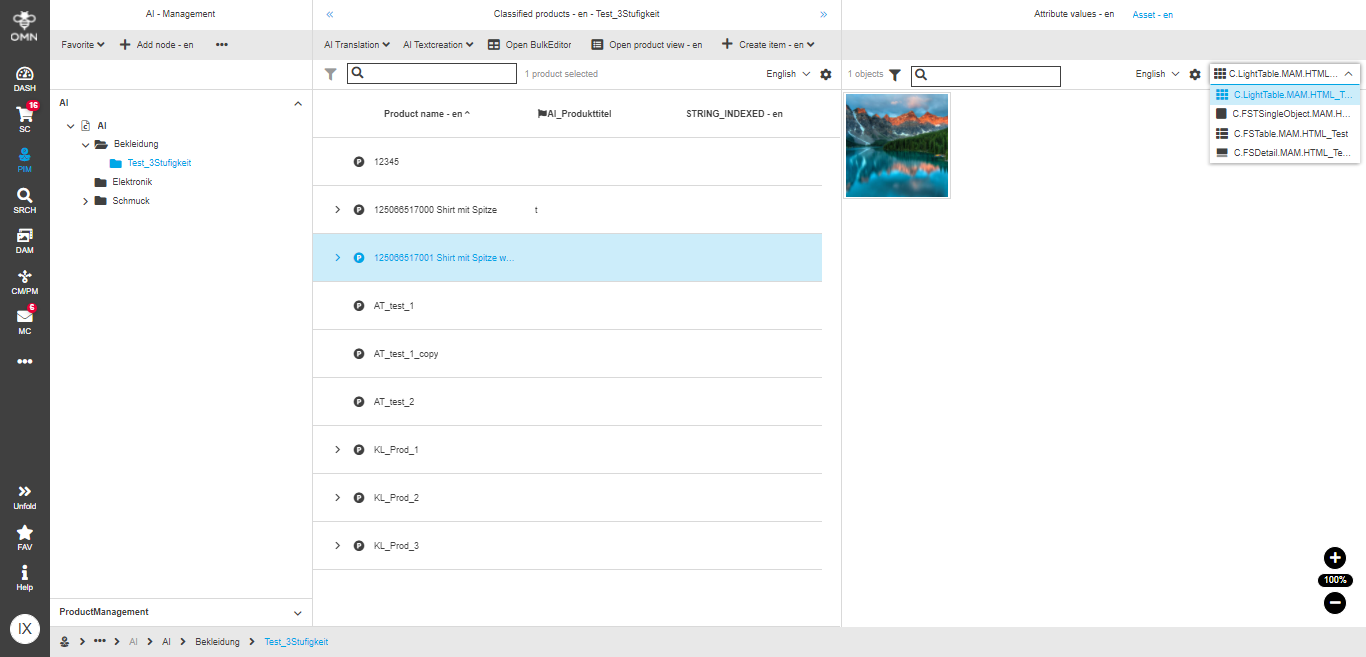
Task: Open the AI Textcreation menu
Action: tap(438, 44)
